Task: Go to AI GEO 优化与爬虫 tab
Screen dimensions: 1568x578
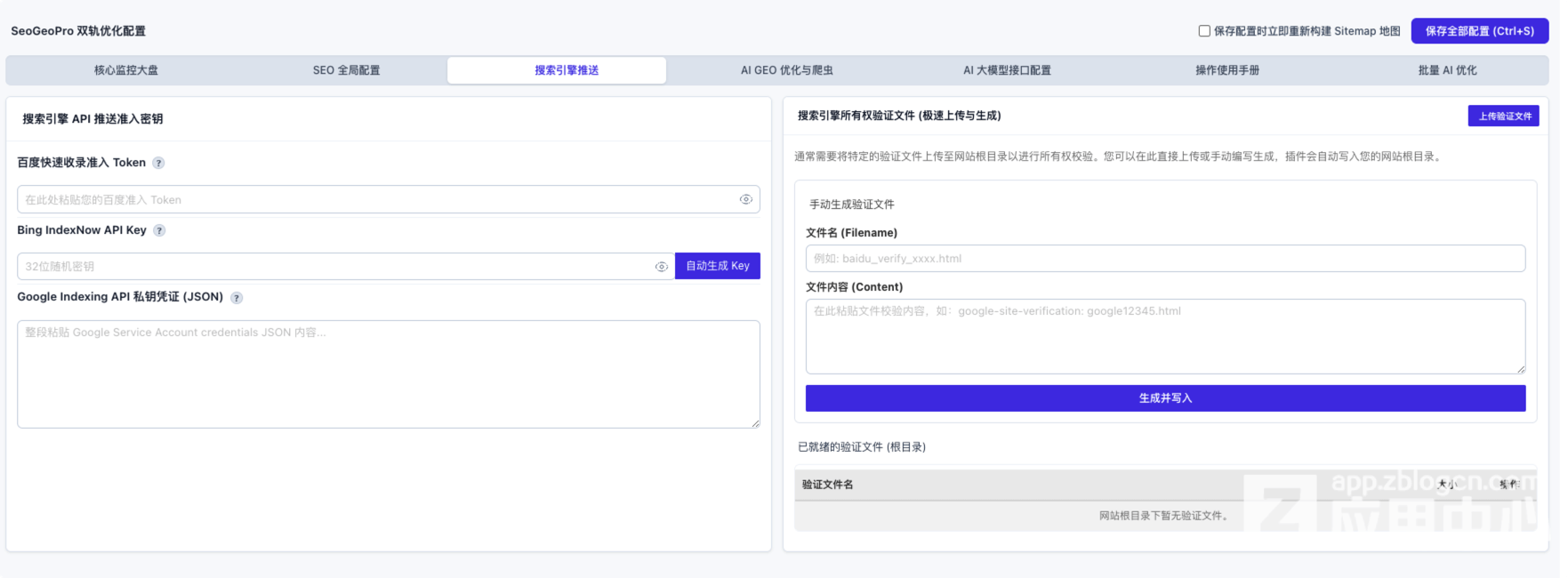Action: click(787, 70)
